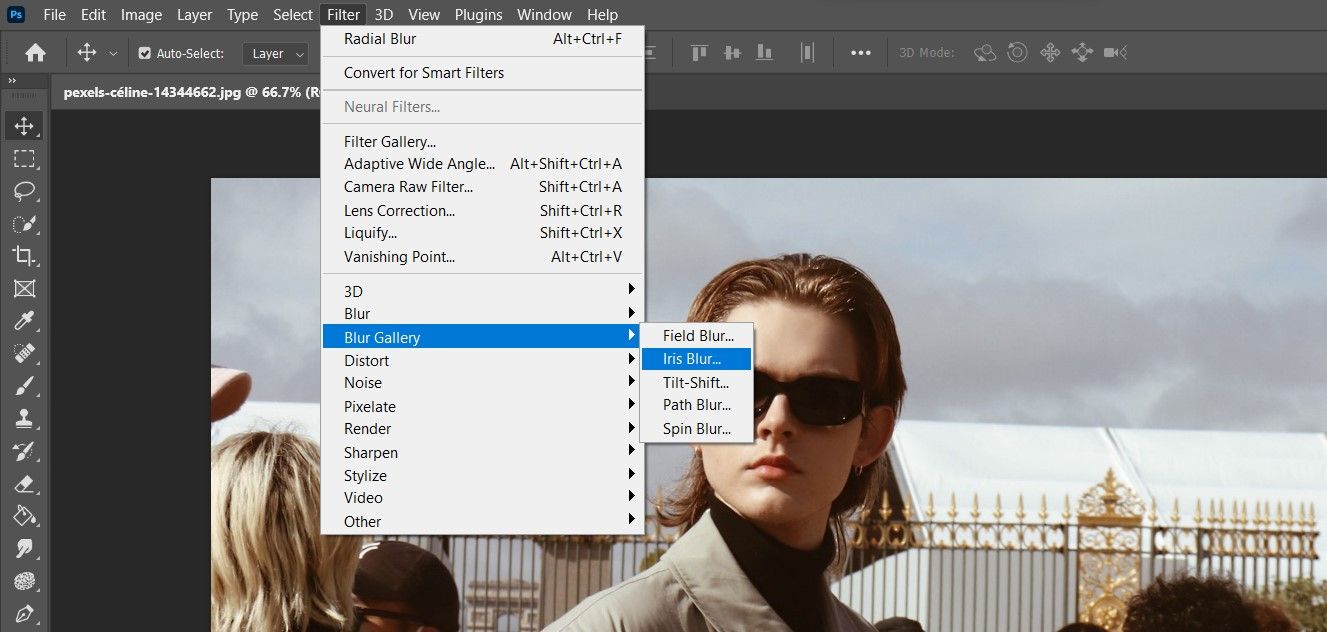Click the align horizontal centers icon
The height and width of the screenshot is (632, 1327).
pyautogui.click(x=731, y=52)
